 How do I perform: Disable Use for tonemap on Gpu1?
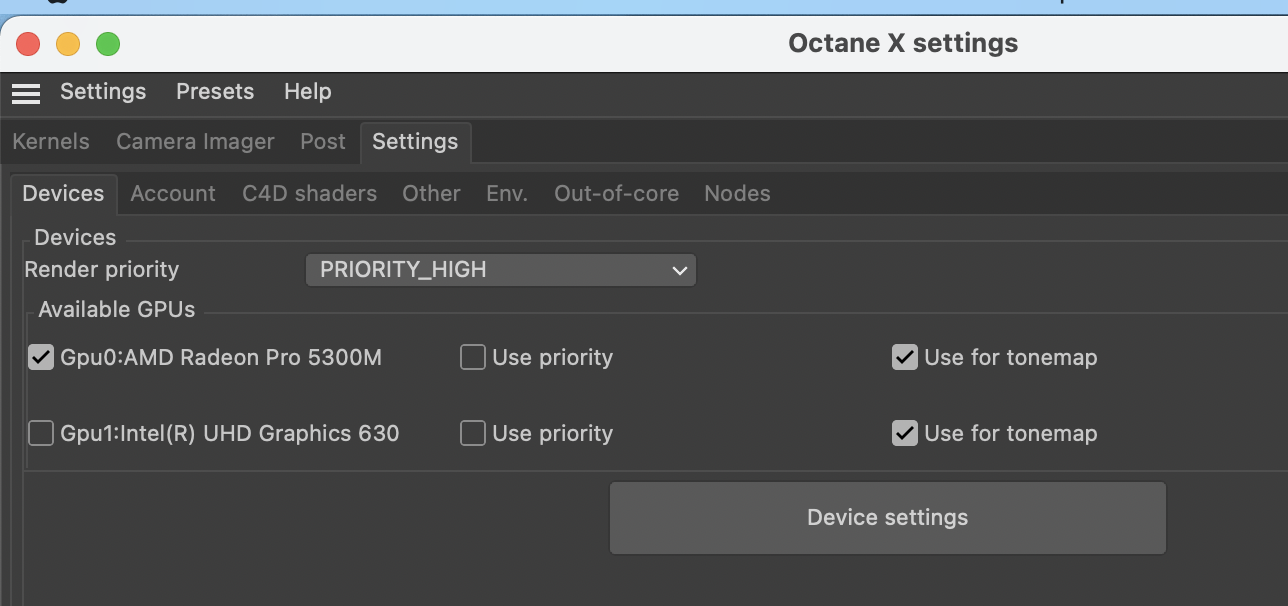pos(905,434)
